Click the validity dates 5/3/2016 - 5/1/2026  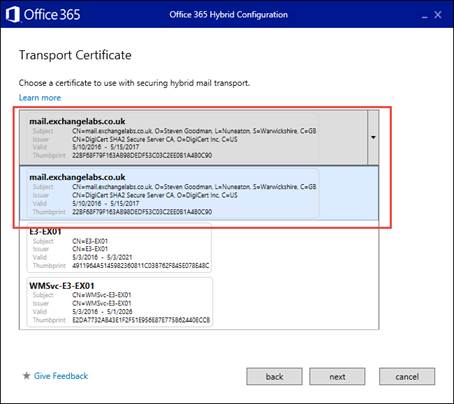(x=102, y=312)
